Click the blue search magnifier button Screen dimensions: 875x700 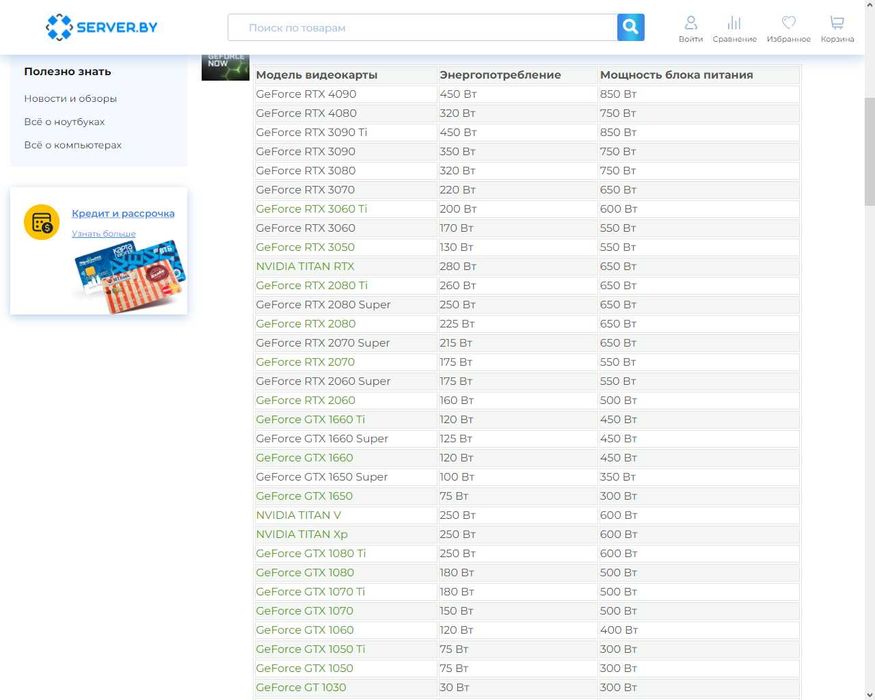[631, 27]
